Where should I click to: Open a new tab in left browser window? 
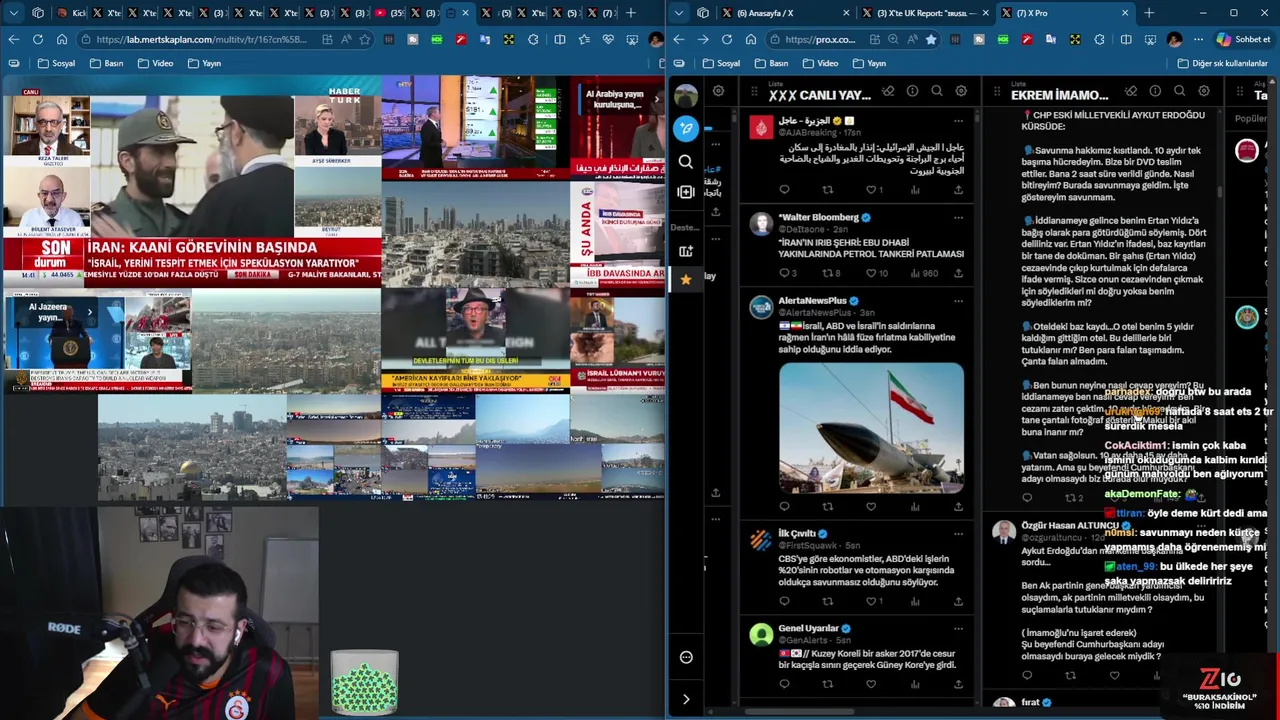(x=630, y=13)
